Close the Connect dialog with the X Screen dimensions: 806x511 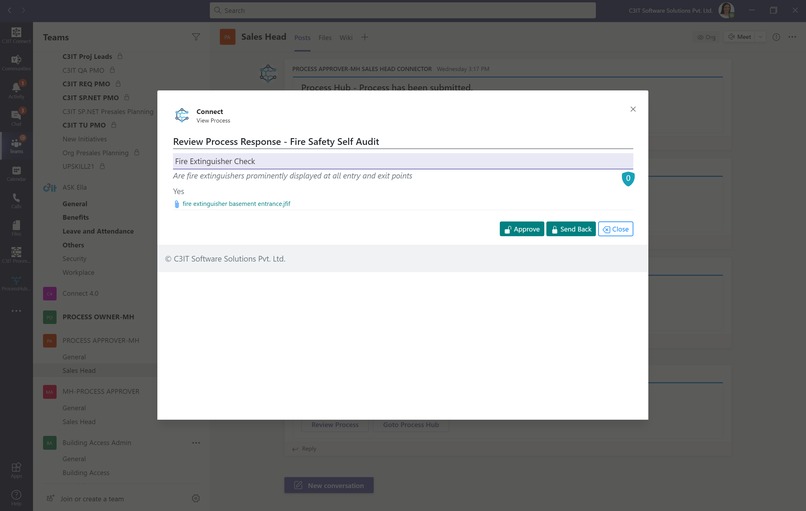pyautogui.click(x=633, y=109)
